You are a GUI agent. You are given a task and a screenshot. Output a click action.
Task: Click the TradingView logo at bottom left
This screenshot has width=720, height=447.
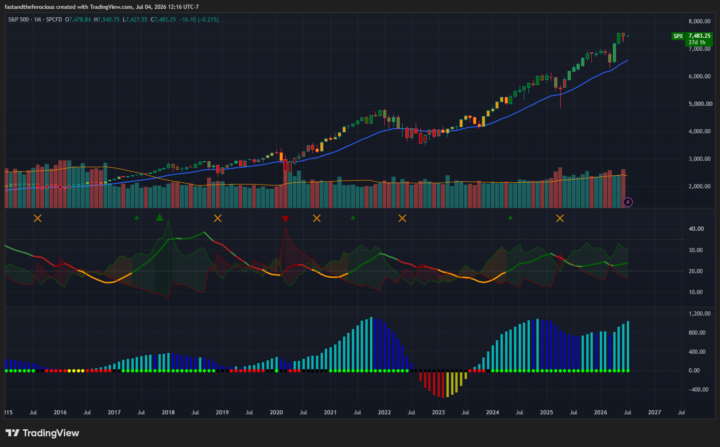pos(42,433)
